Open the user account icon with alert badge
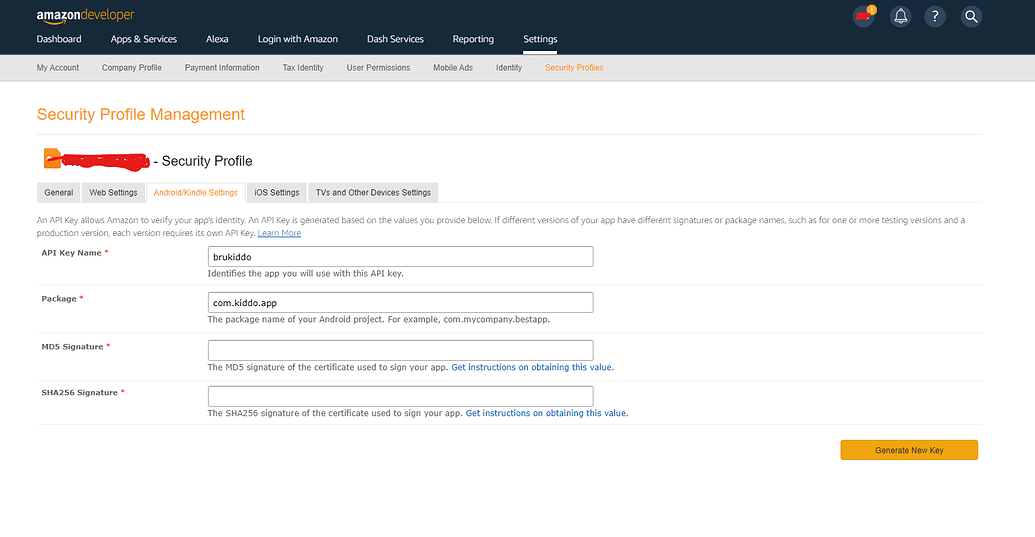Viewport: 1035px width, 537px height. coord(863,16)
